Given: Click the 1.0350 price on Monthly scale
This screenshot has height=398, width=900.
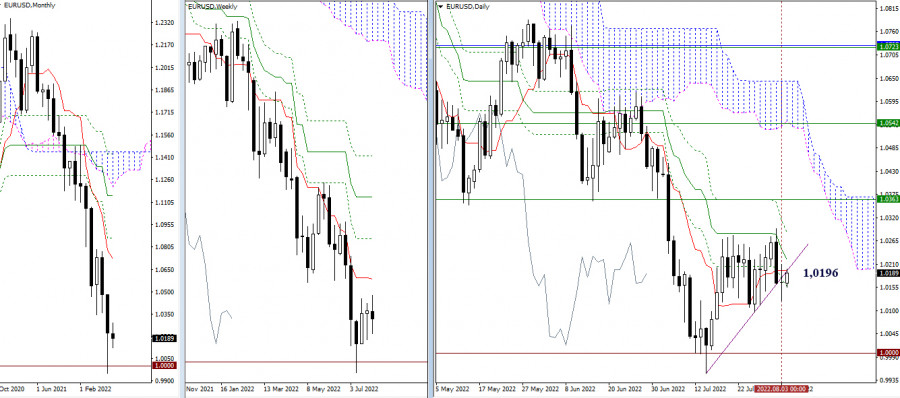Looking at the screenshot, I should pos(164,314).
